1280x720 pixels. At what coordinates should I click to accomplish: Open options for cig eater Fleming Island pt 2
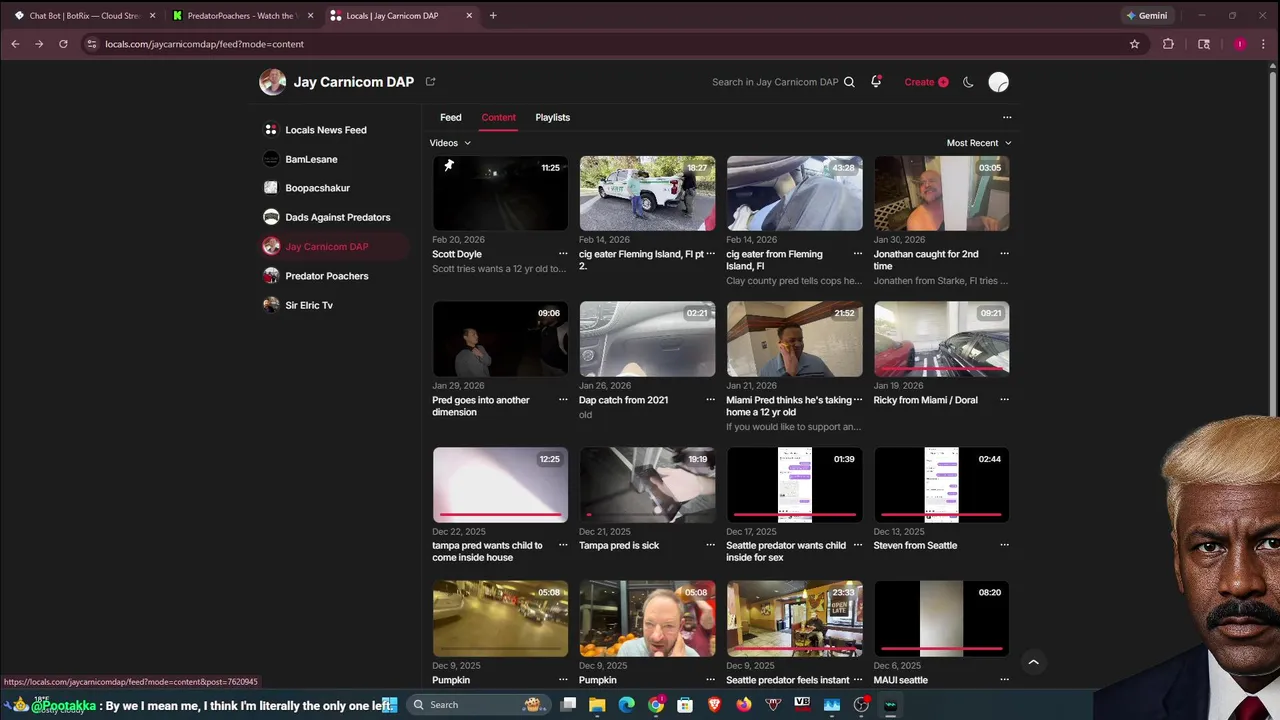point(710,254)
